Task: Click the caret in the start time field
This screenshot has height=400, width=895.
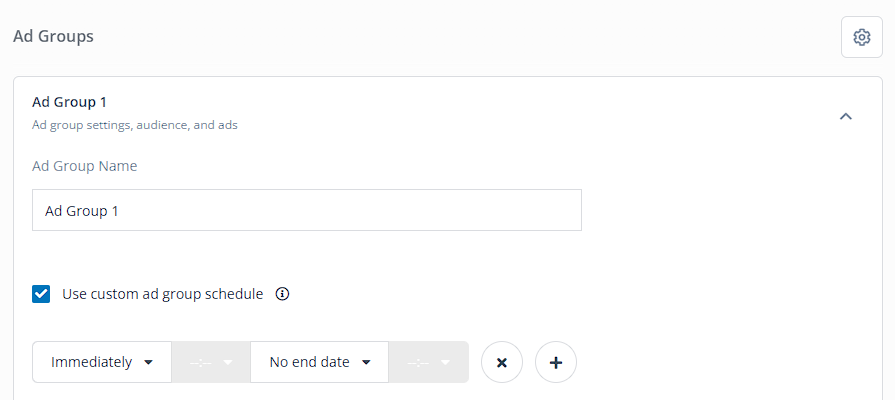Action: point(228,362)
